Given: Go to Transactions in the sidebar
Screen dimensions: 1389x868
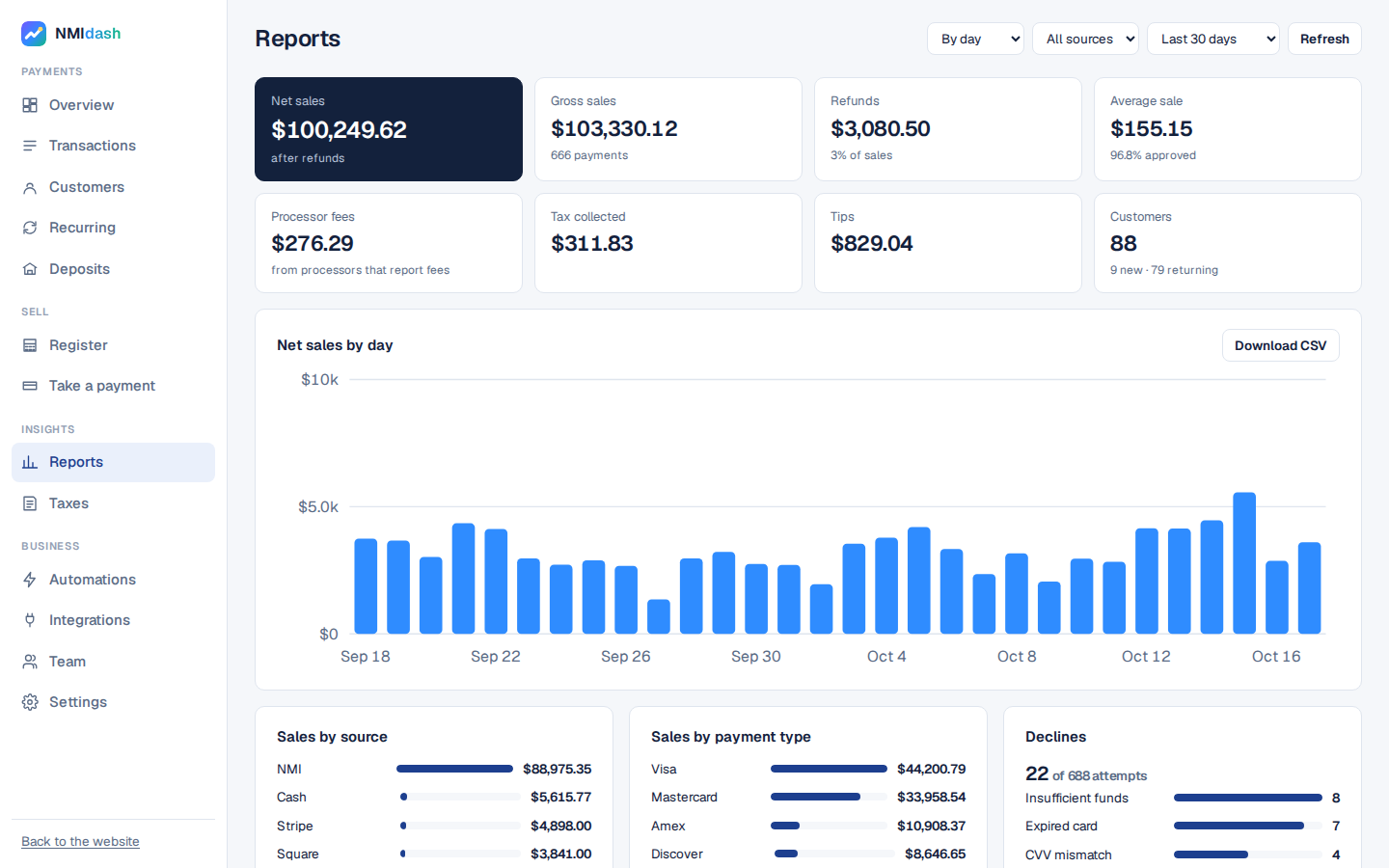Looking at the screenshot, I should click(x=113, y=146).
